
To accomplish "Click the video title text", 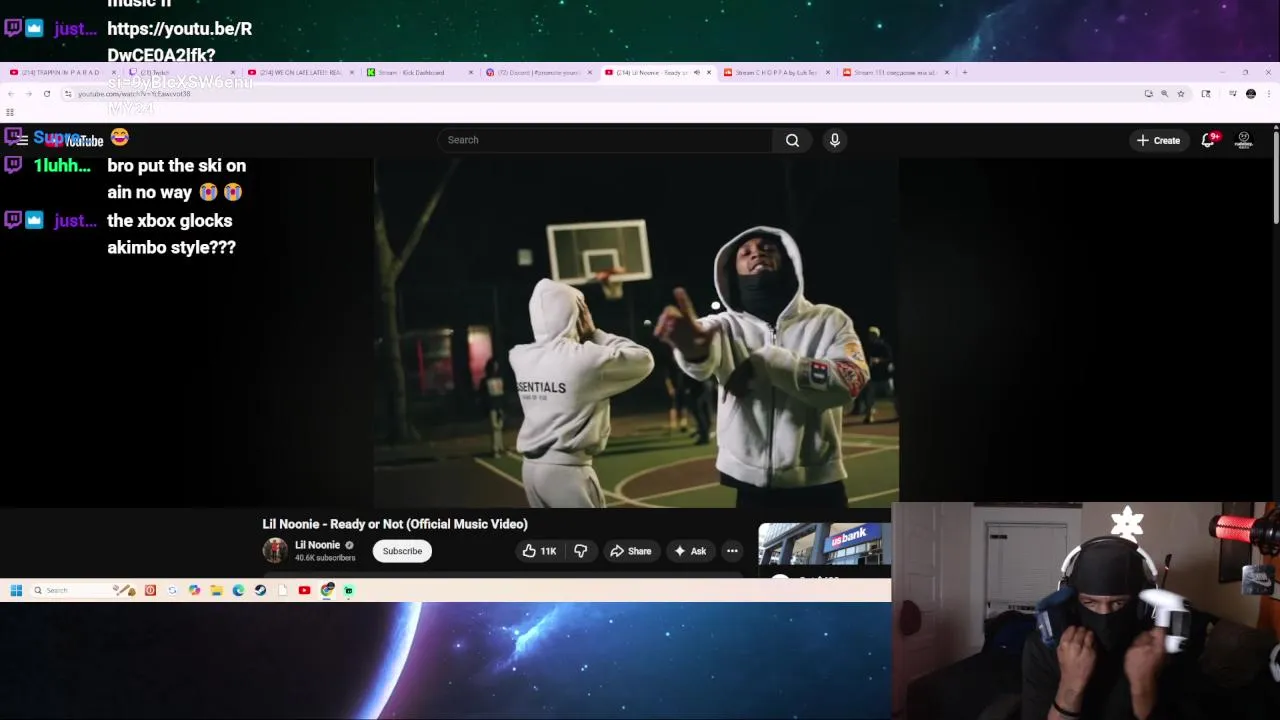I will 395,524.
